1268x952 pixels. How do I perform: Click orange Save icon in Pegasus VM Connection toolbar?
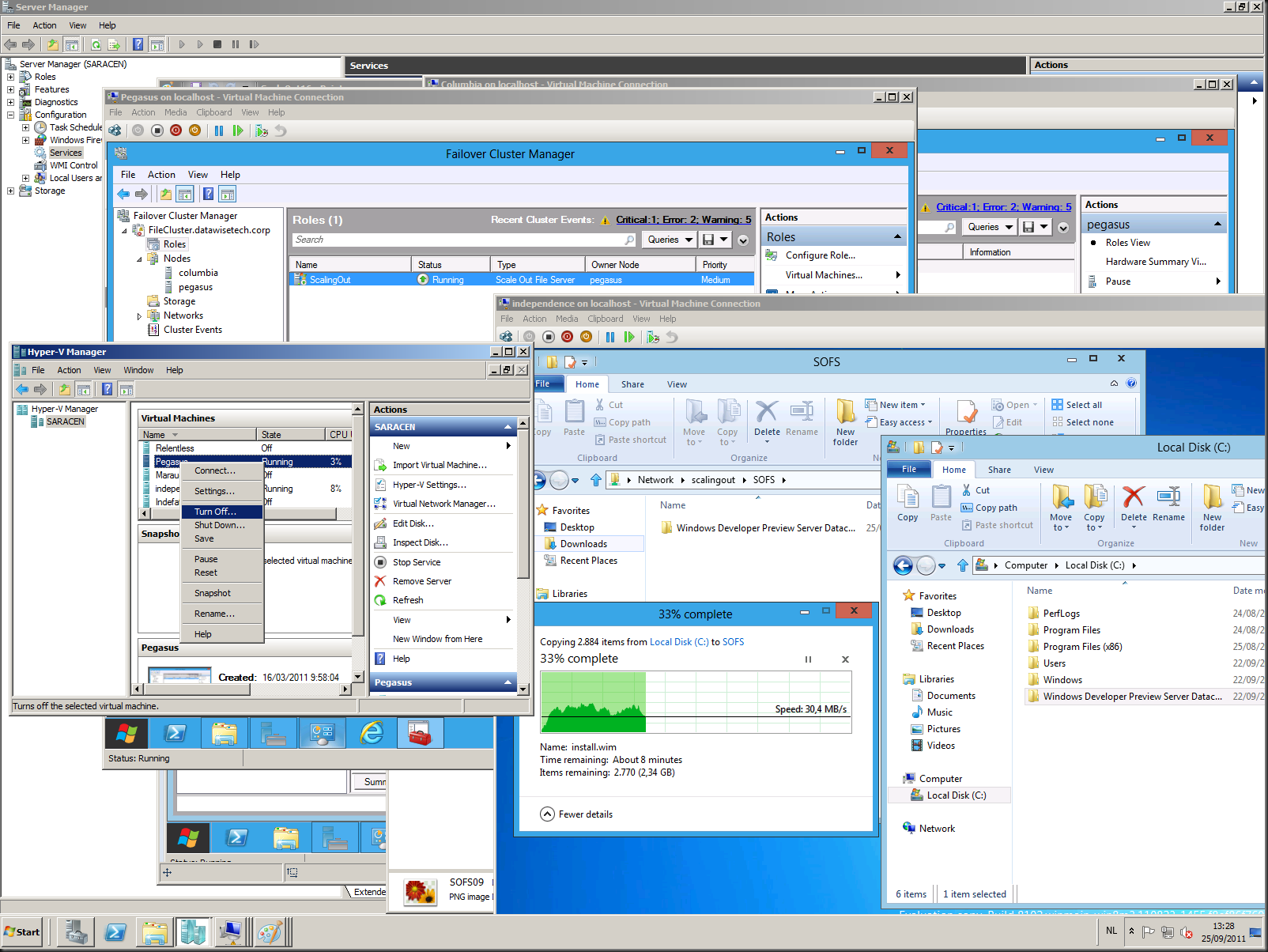194,130
